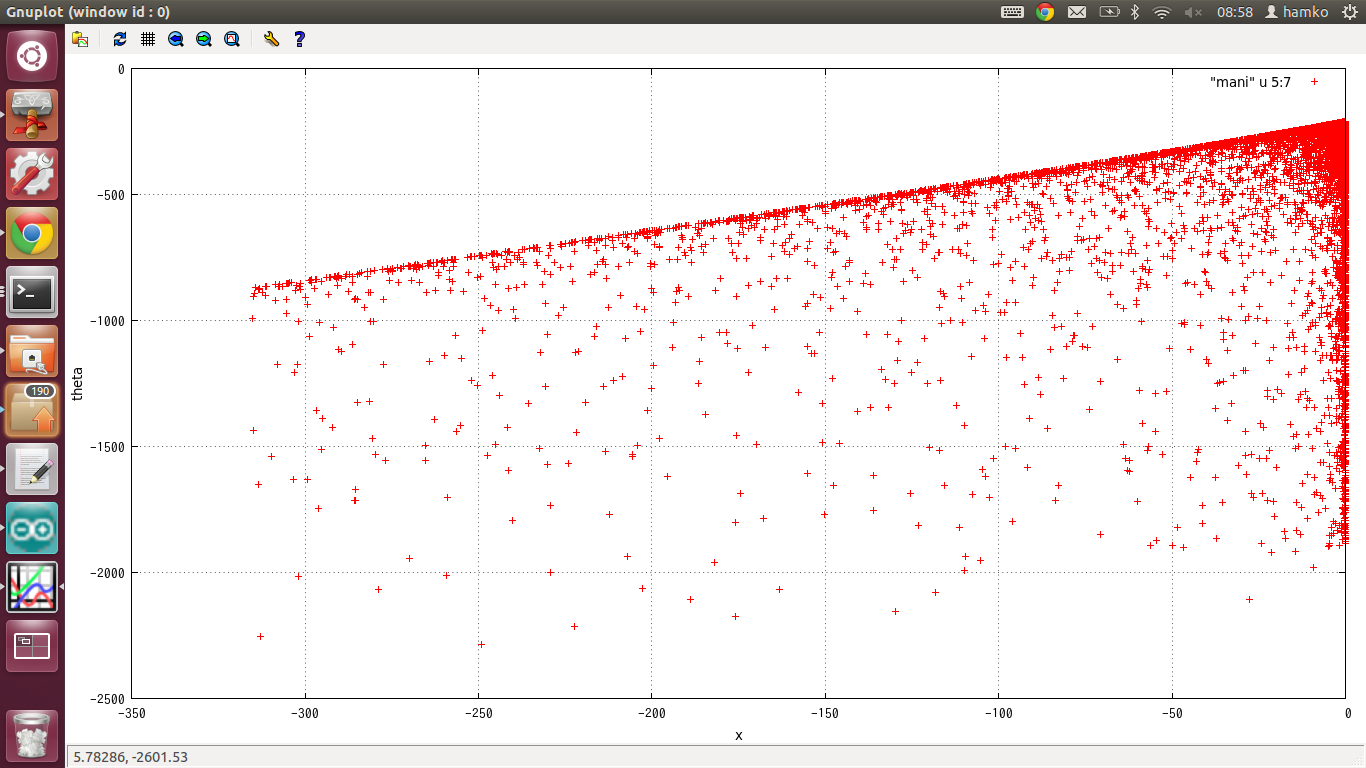The image size is (1366, 768).
Task: Open the keyboard input source menu
Action: (x=1012, y=12)
